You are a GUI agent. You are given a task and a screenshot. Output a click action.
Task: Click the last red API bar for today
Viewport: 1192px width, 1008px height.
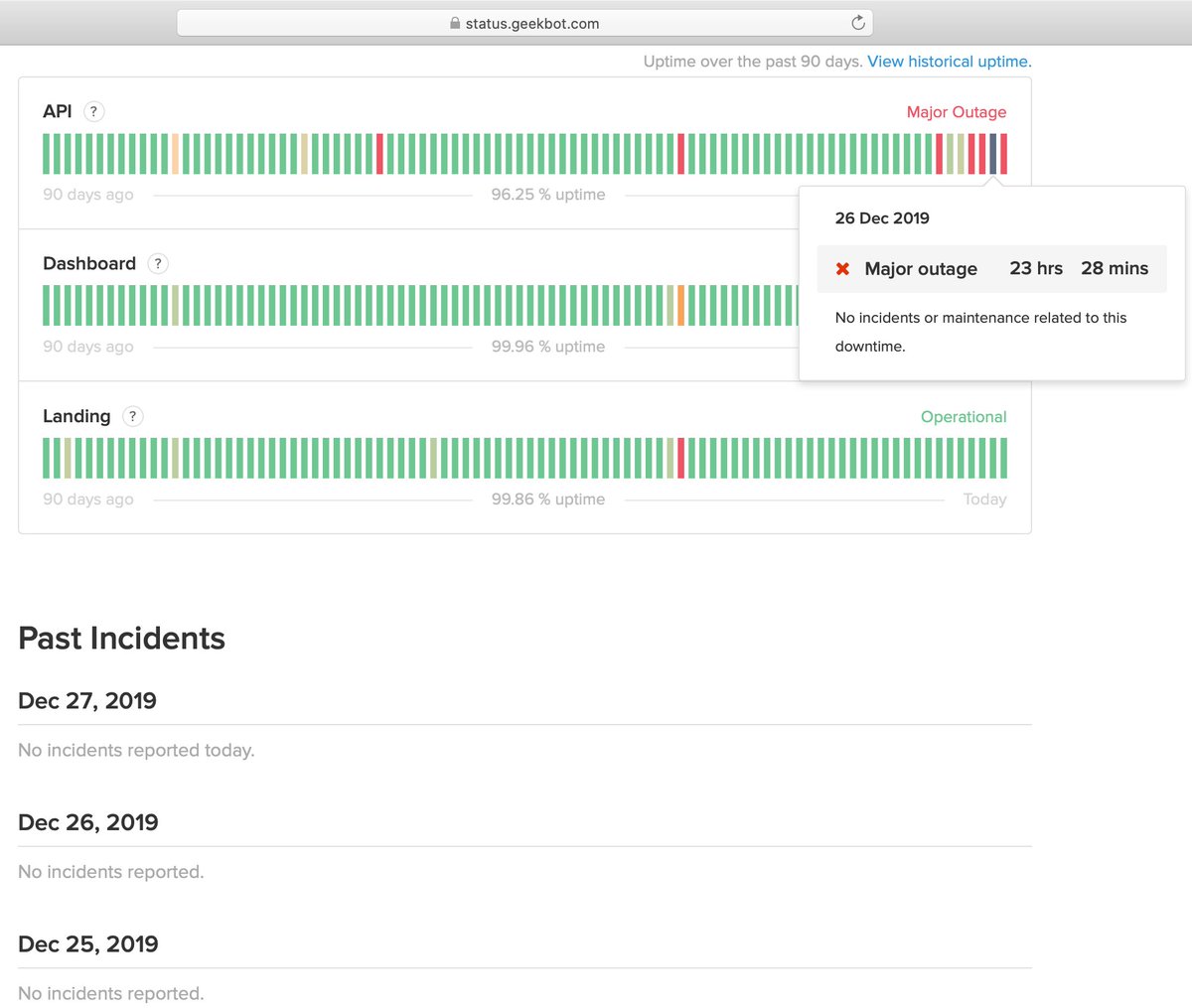click(1003, 154)
